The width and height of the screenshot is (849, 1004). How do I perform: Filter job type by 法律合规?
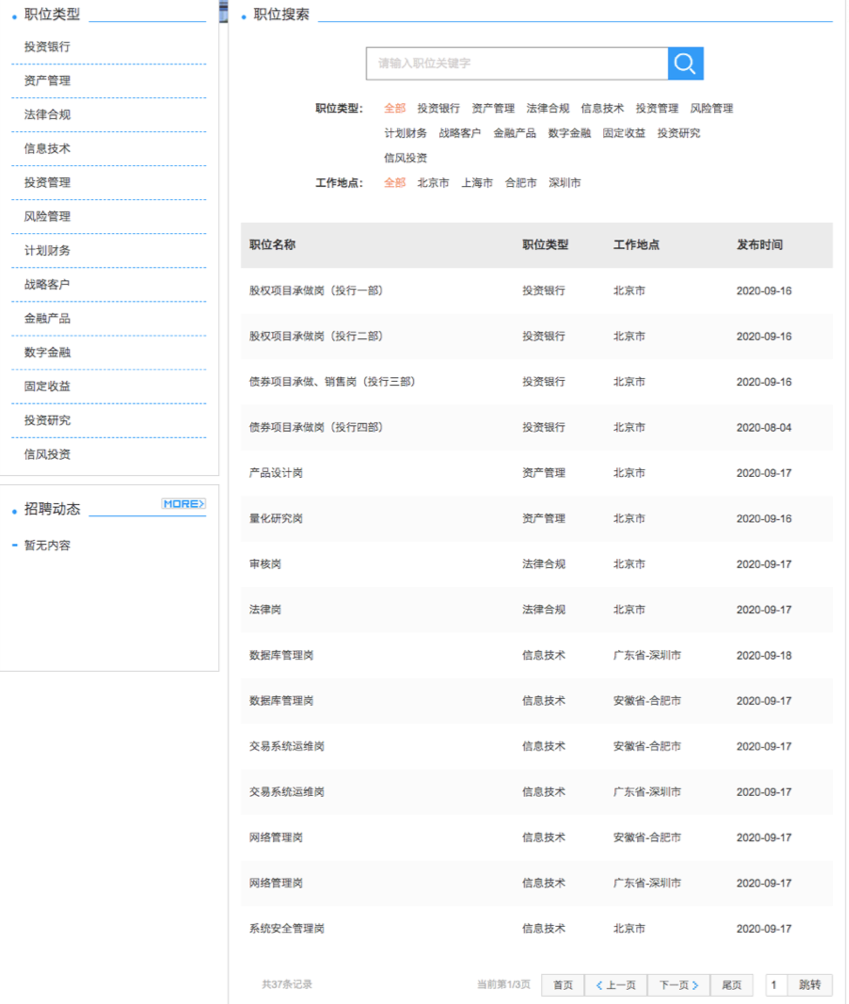tap(547, 108)
